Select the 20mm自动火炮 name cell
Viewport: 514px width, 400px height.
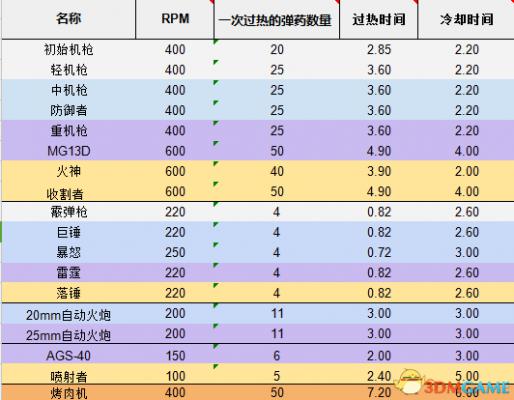69,314
